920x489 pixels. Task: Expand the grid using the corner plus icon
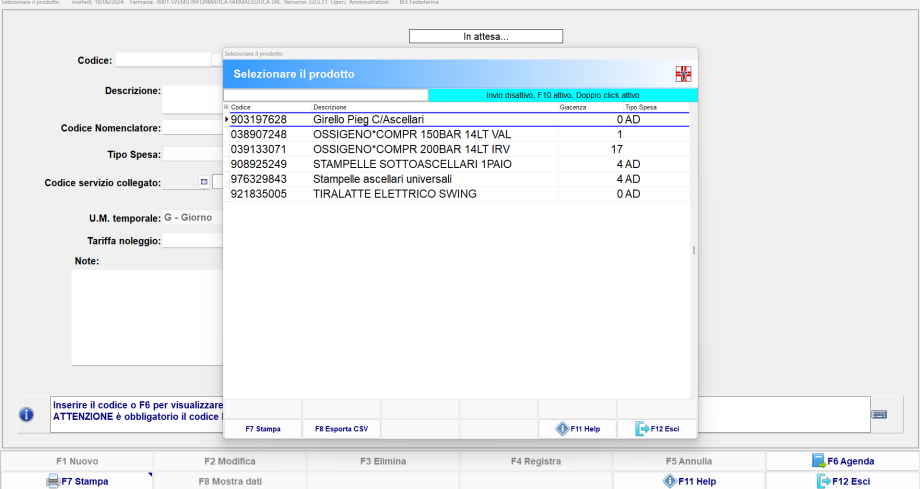point(226,107)
